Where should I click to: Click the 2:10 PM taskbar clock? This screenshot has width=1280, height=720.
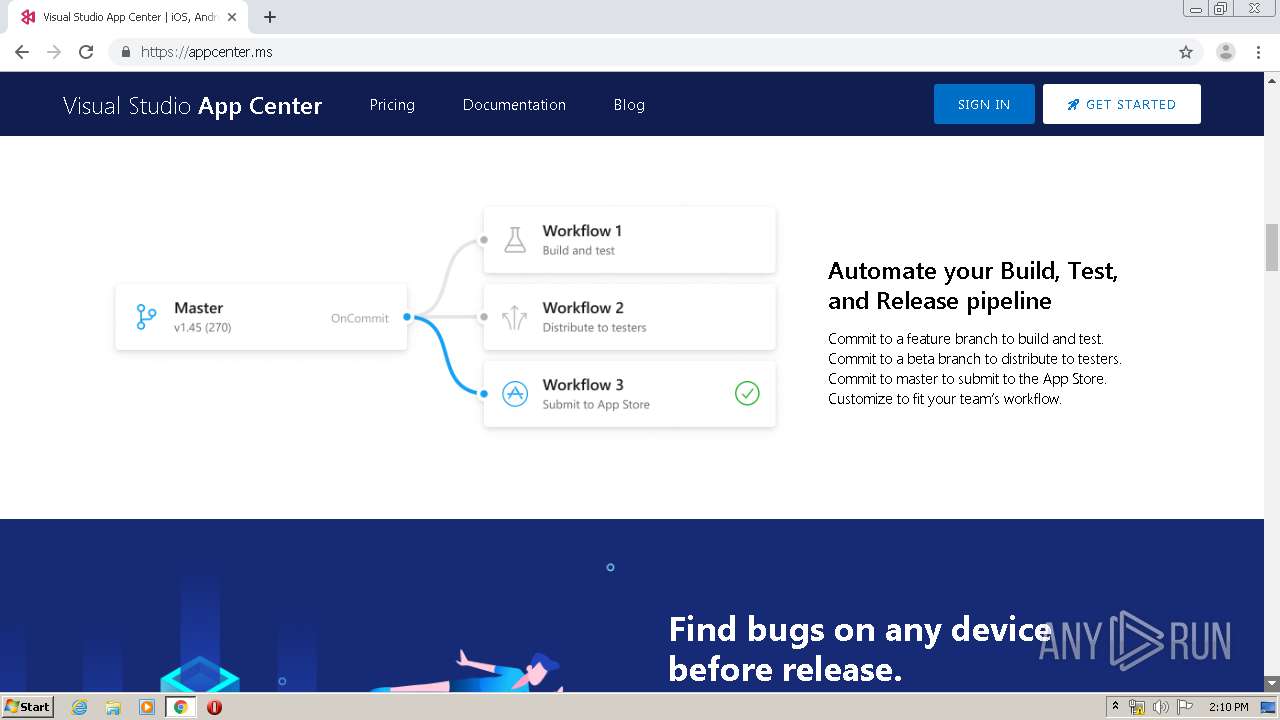point(1228,707)
